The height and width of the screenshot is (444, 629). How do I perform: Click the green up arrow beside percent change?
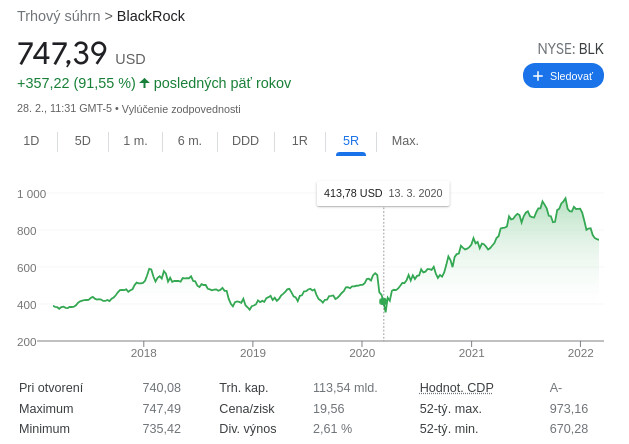click(144, 83)
